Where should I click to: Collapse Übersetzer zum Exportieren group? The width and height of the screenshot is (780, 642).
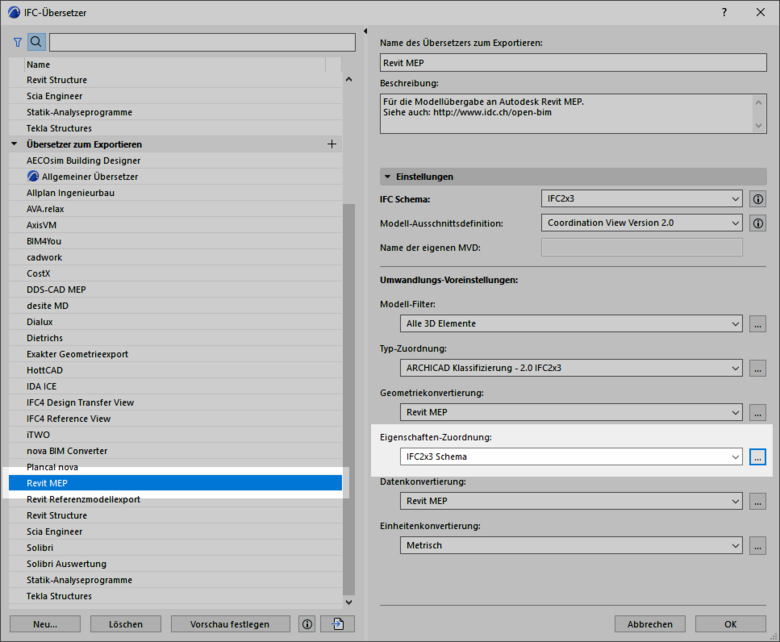pyautogui.click(x=15, y=144)
